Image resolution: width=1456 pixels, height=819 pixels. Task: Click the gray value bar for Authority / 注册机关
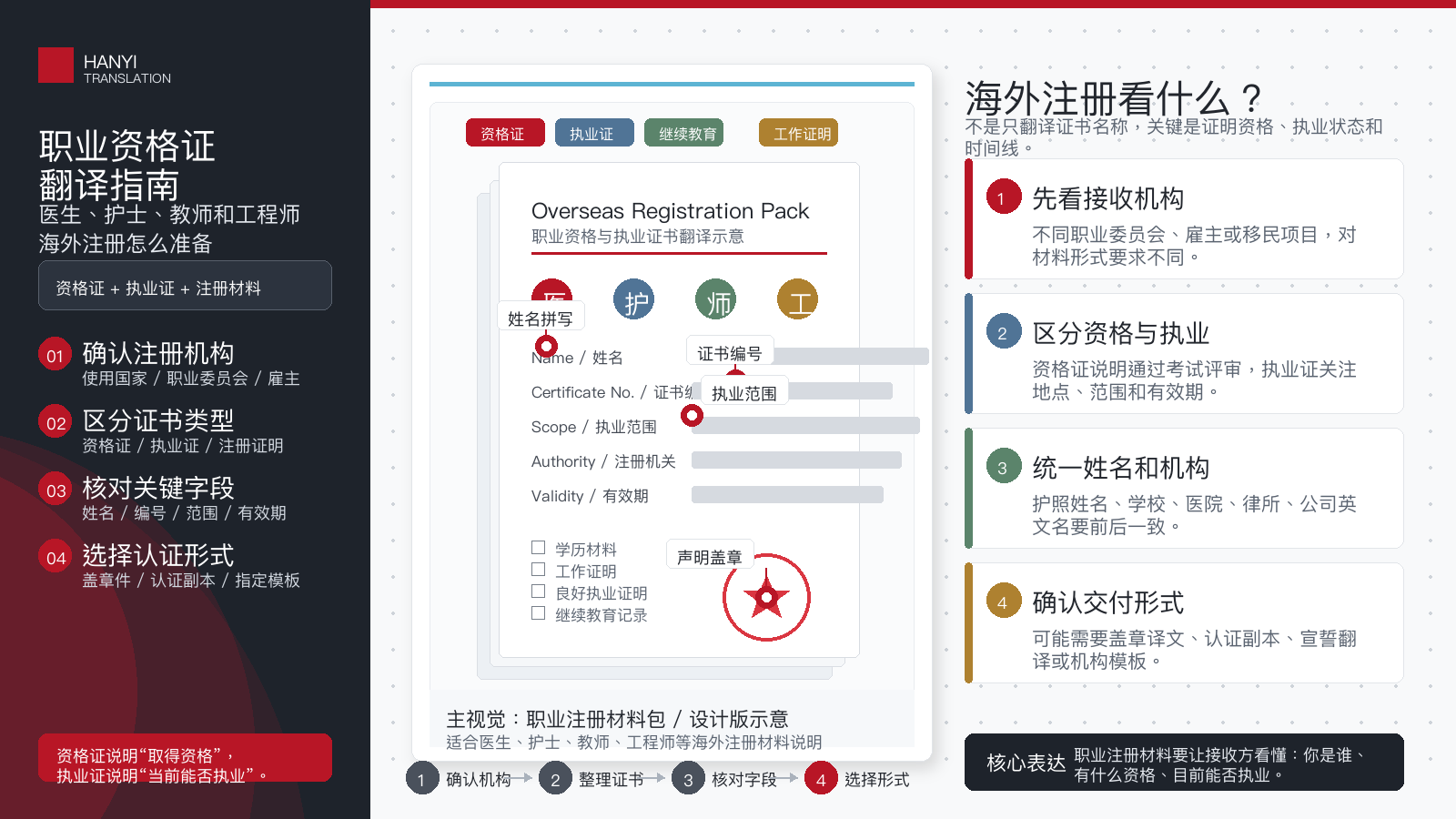(x=796, y=460)
